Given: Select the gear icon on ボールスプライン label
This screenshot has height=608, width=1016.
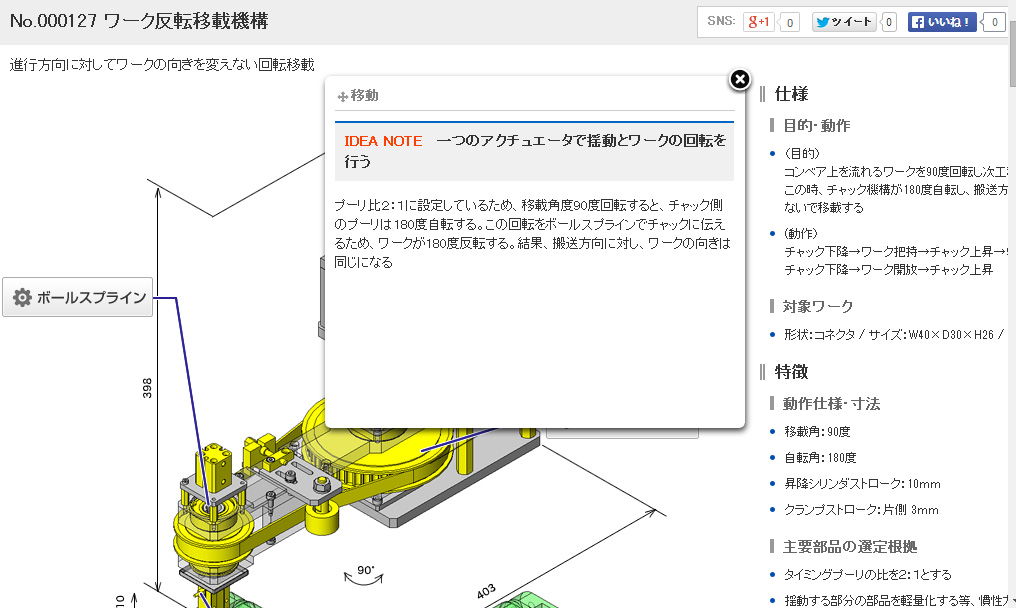Looking at the screenshot, I should [x=22, y=296].
